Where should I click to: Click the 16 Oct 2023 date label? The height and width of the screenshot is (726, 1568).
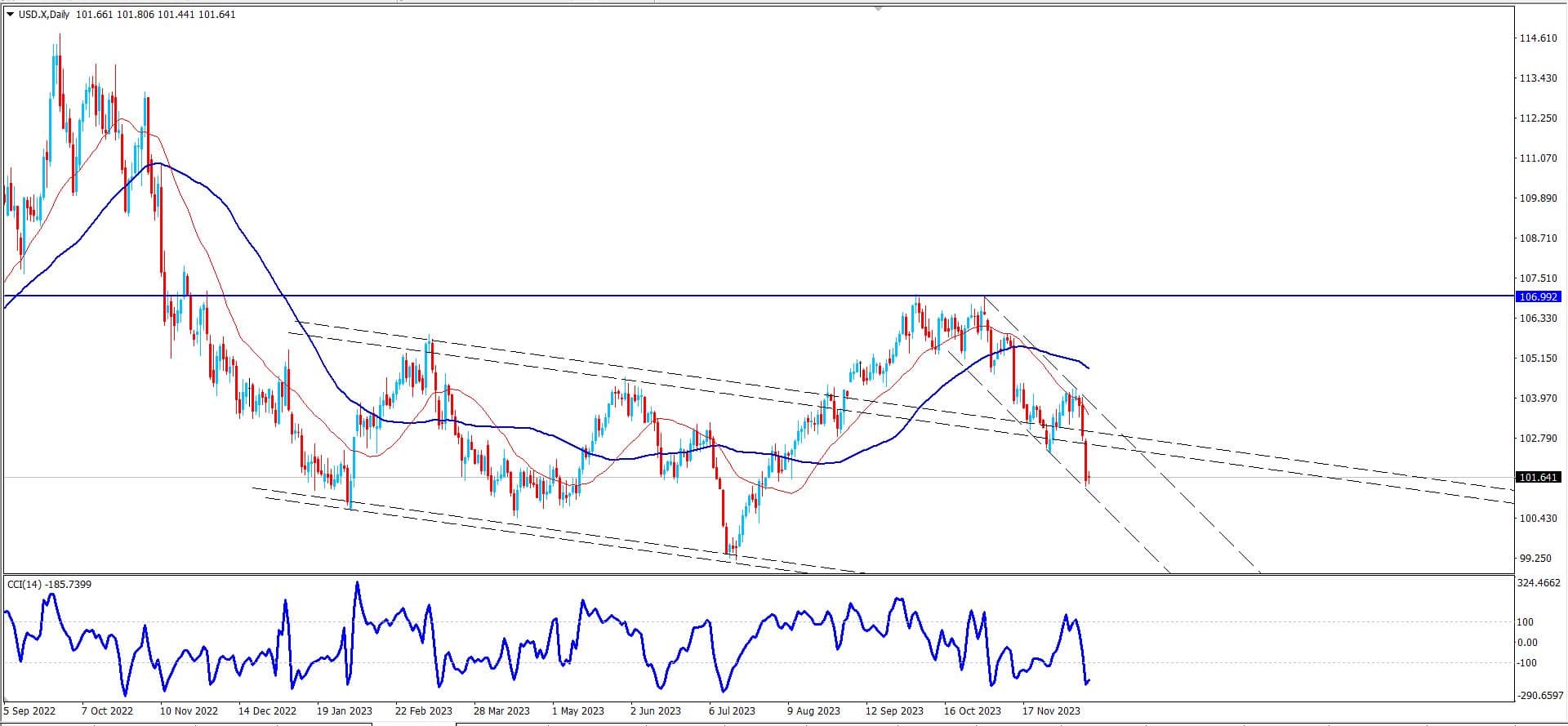[x=973, y=711]
